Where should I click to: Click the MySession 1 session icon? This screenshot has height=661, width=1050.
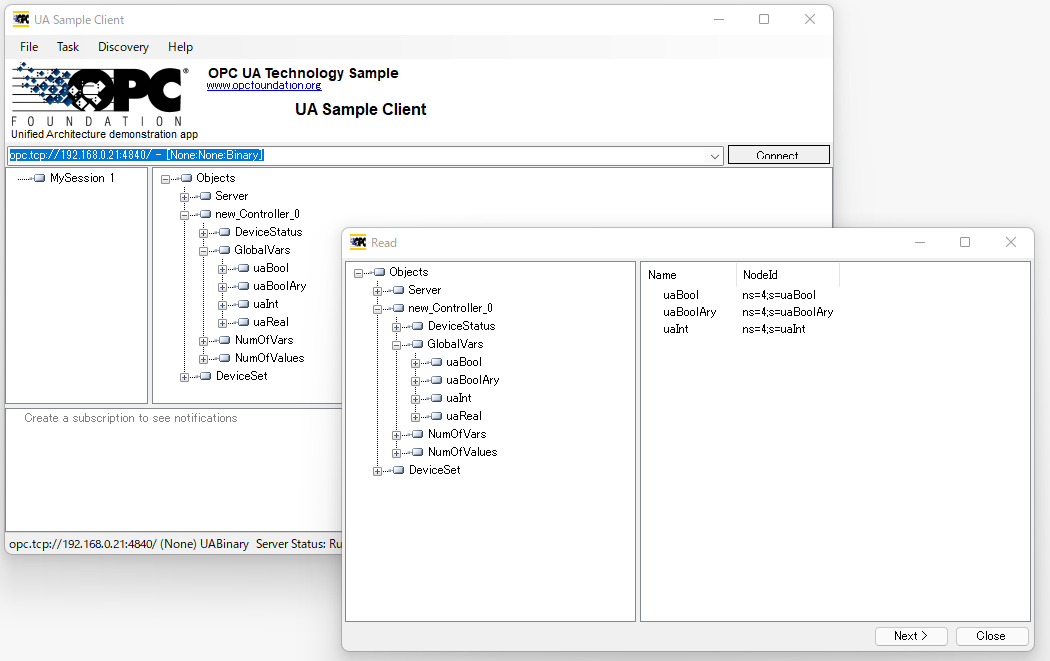[x=40, y=178]
